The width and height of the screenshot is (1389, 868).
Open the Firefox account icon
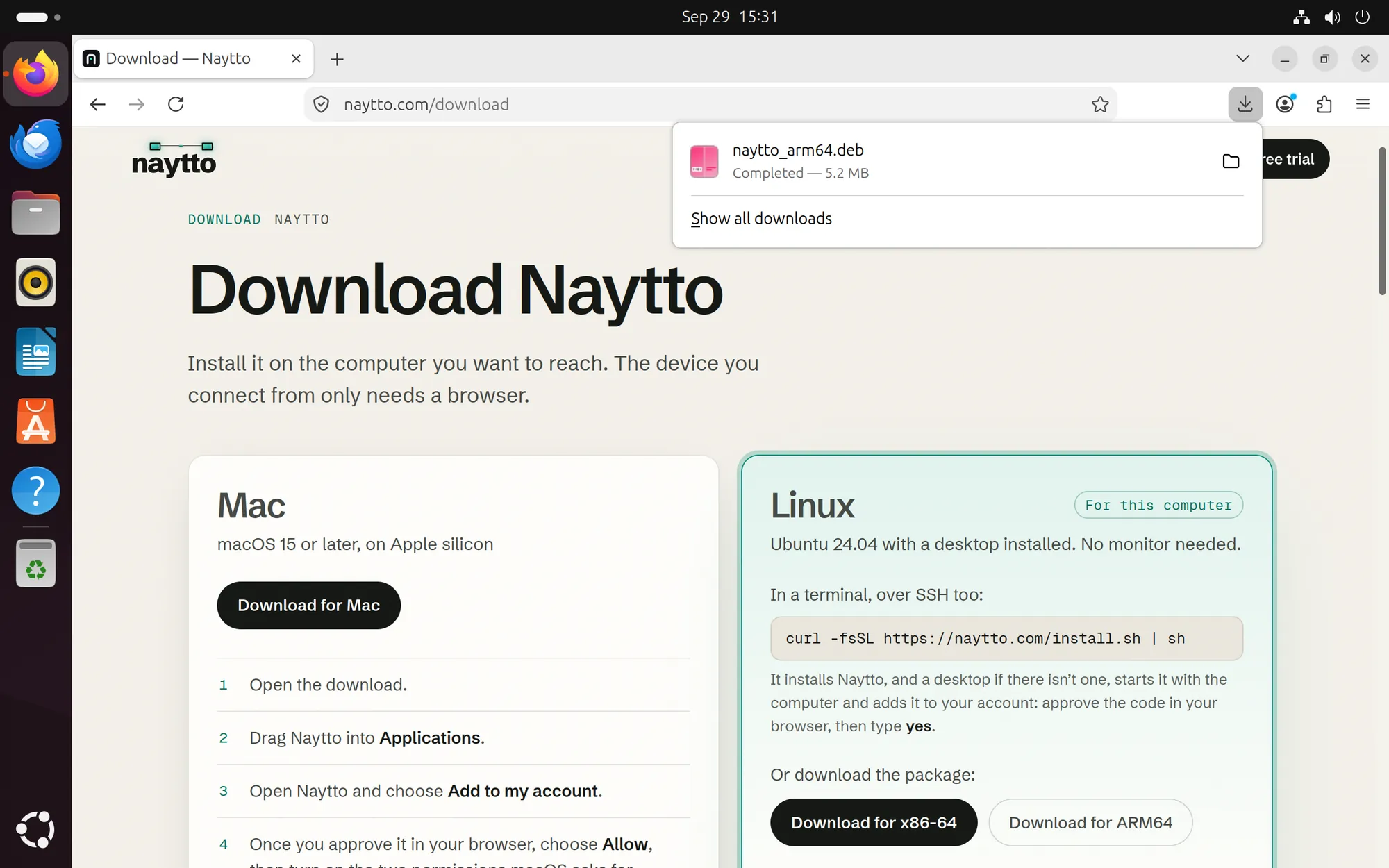(x=1285, y=104)
